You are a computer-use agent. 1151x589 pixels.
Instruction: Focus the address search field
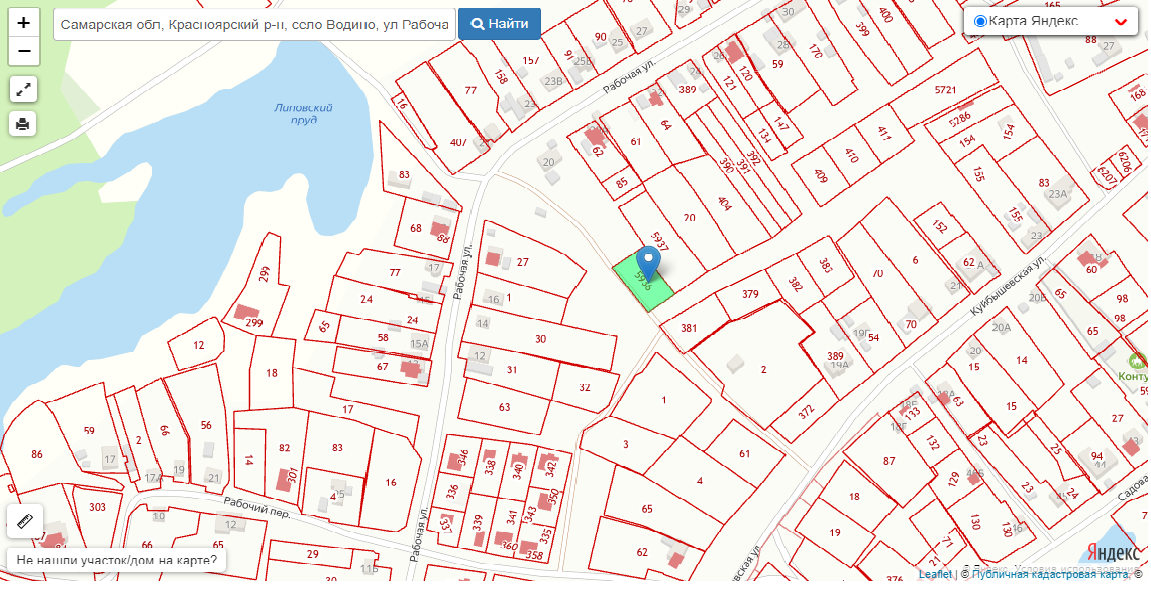pos(254,24)
